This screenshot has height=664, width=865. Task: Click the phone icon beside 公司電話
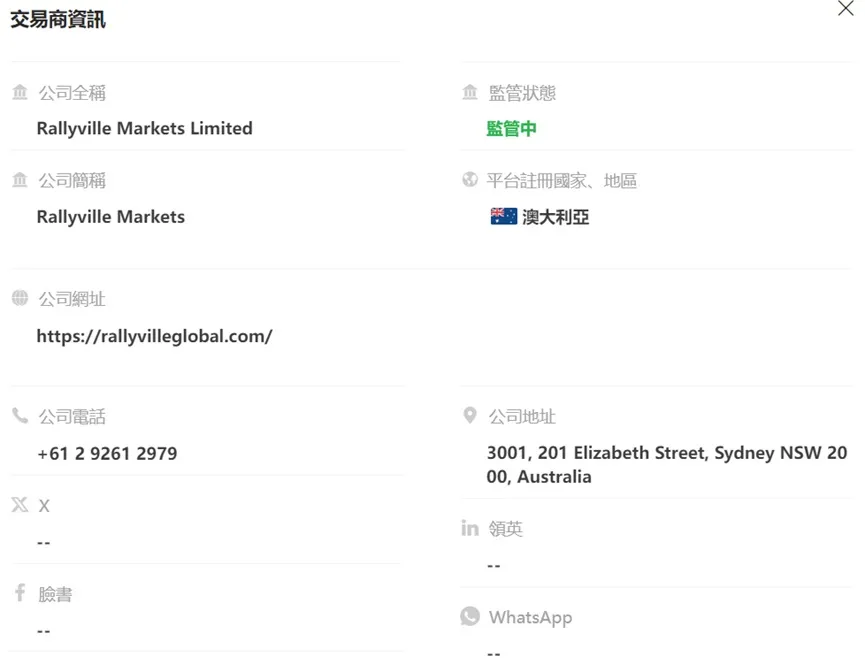20,415
